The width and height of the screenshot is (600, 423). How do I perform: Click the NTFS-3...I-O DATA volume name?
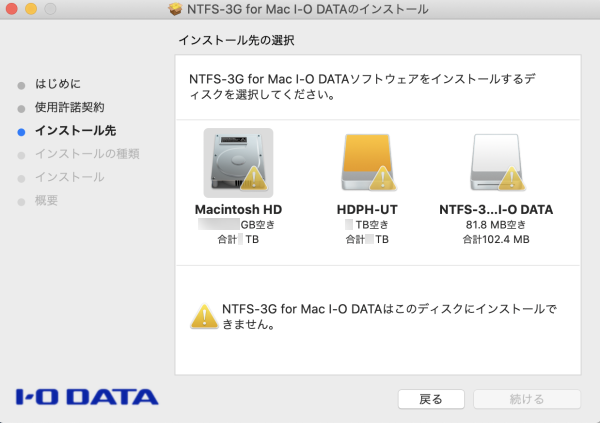[496, 210]
